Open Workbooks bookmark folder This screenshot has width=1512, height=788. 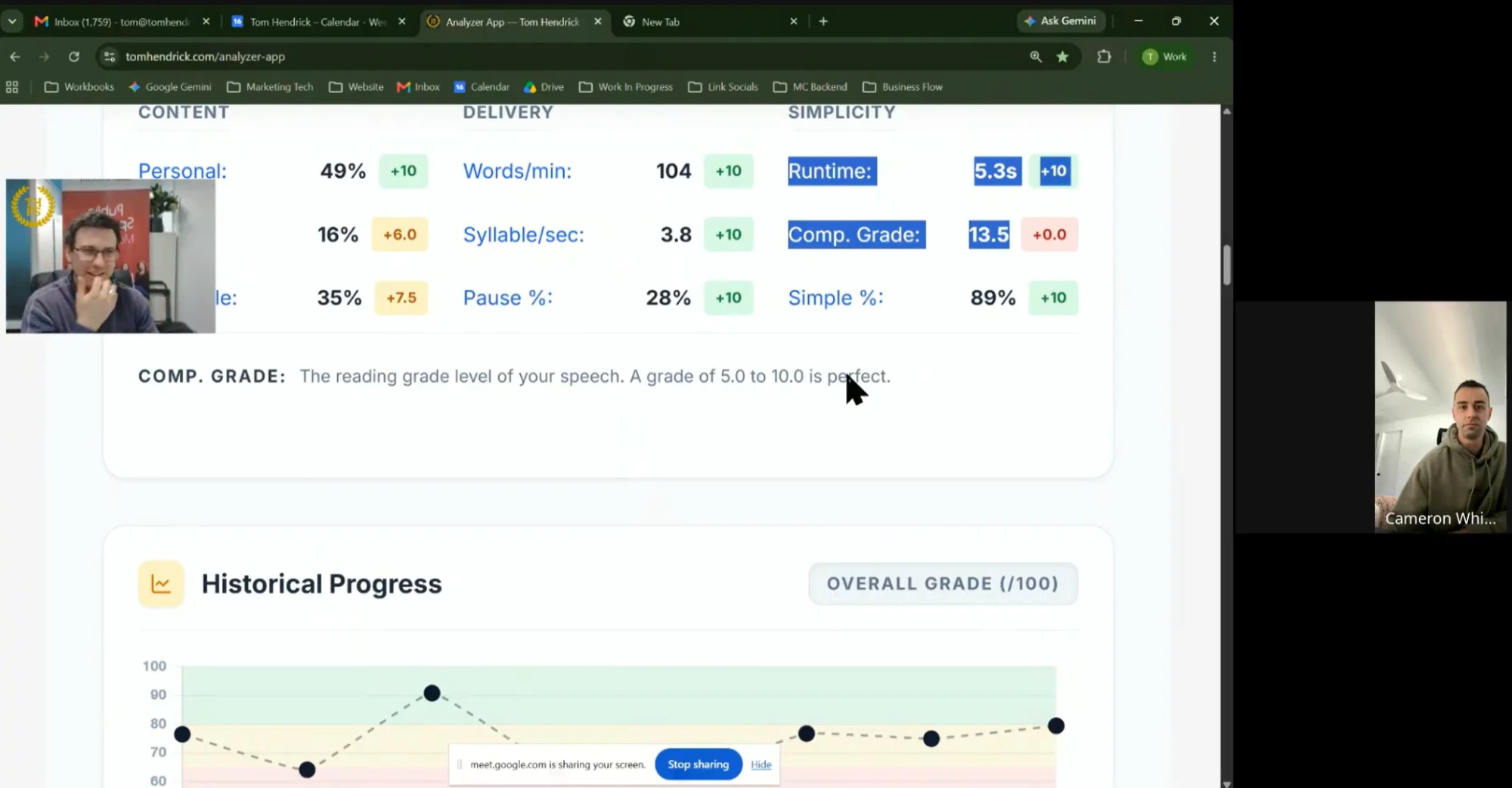coord(79,87)
